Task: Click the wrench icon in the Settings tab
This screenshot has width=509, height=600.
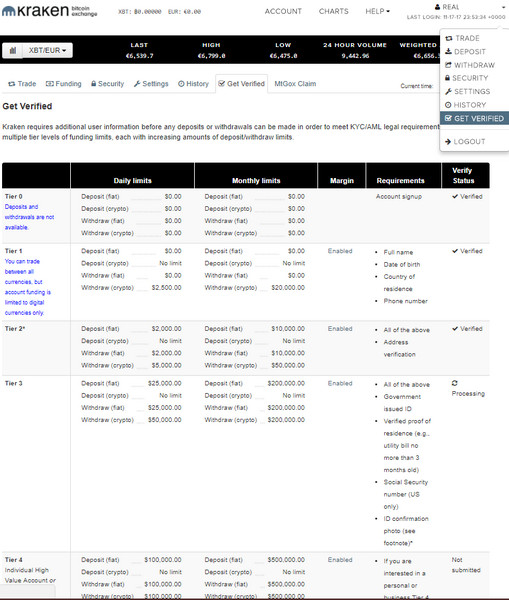Action: pos(137,84)
